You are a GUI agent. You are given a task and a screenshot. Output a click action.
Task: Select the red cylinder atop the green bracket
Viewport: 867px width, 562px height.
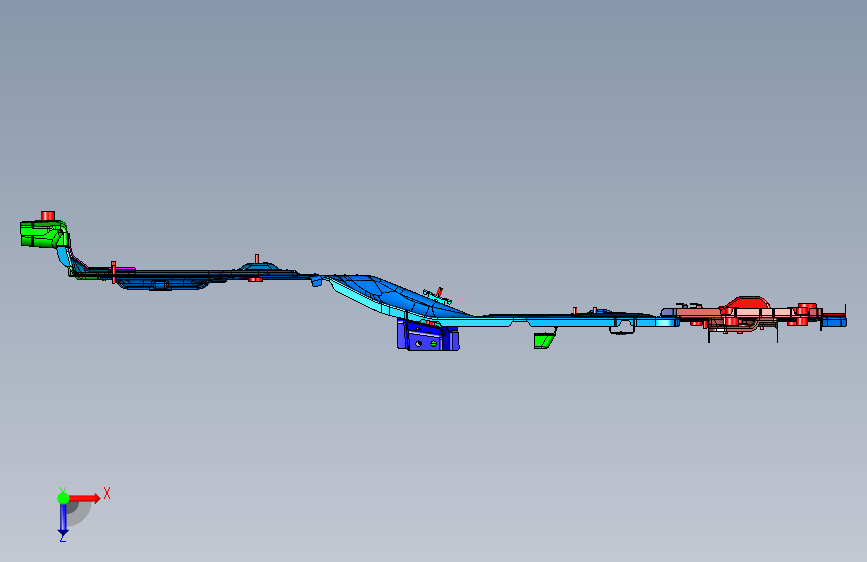(x=48, y=215)
